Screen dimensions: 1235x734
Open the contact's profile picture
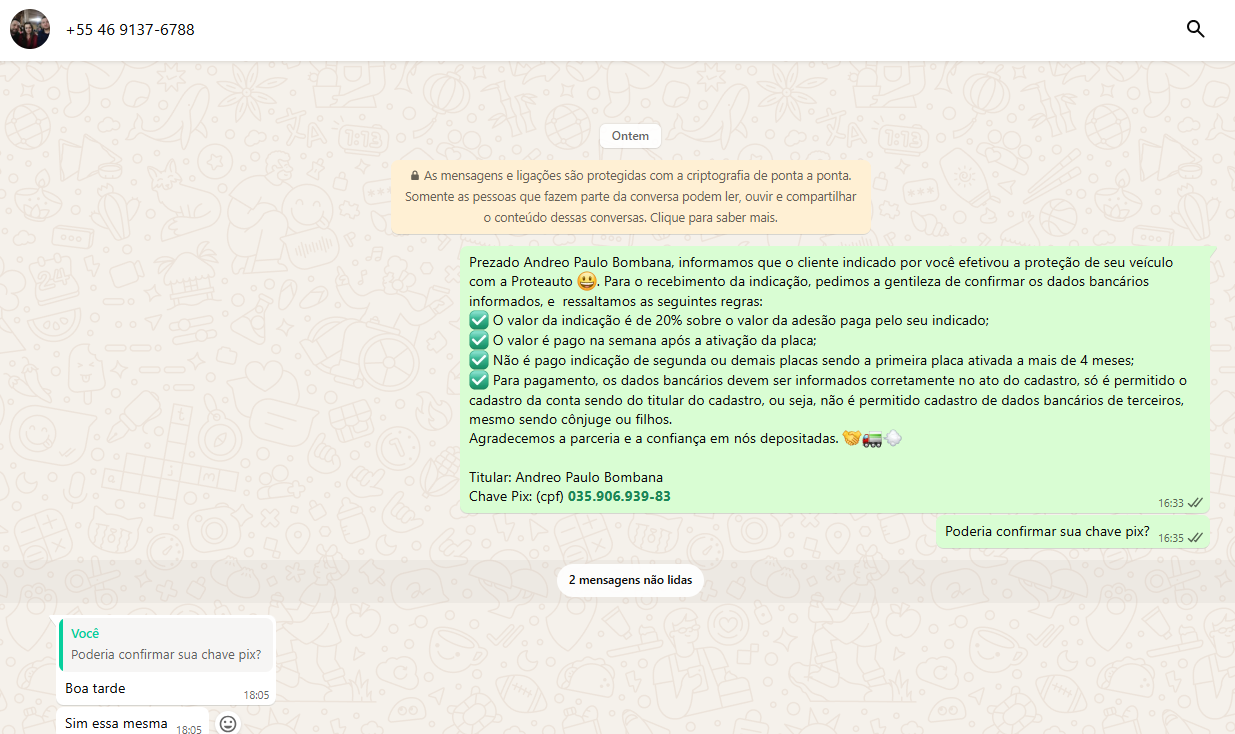(30, 29)
